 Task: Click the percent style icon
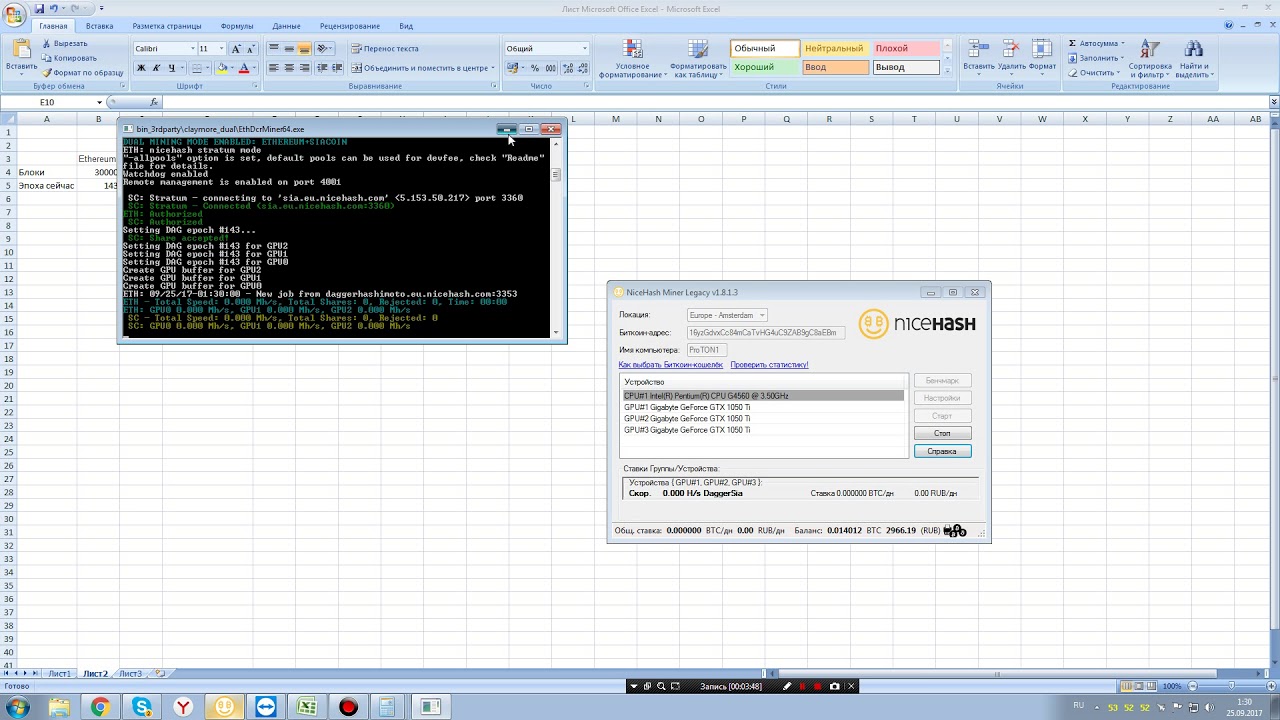point(535,68)
